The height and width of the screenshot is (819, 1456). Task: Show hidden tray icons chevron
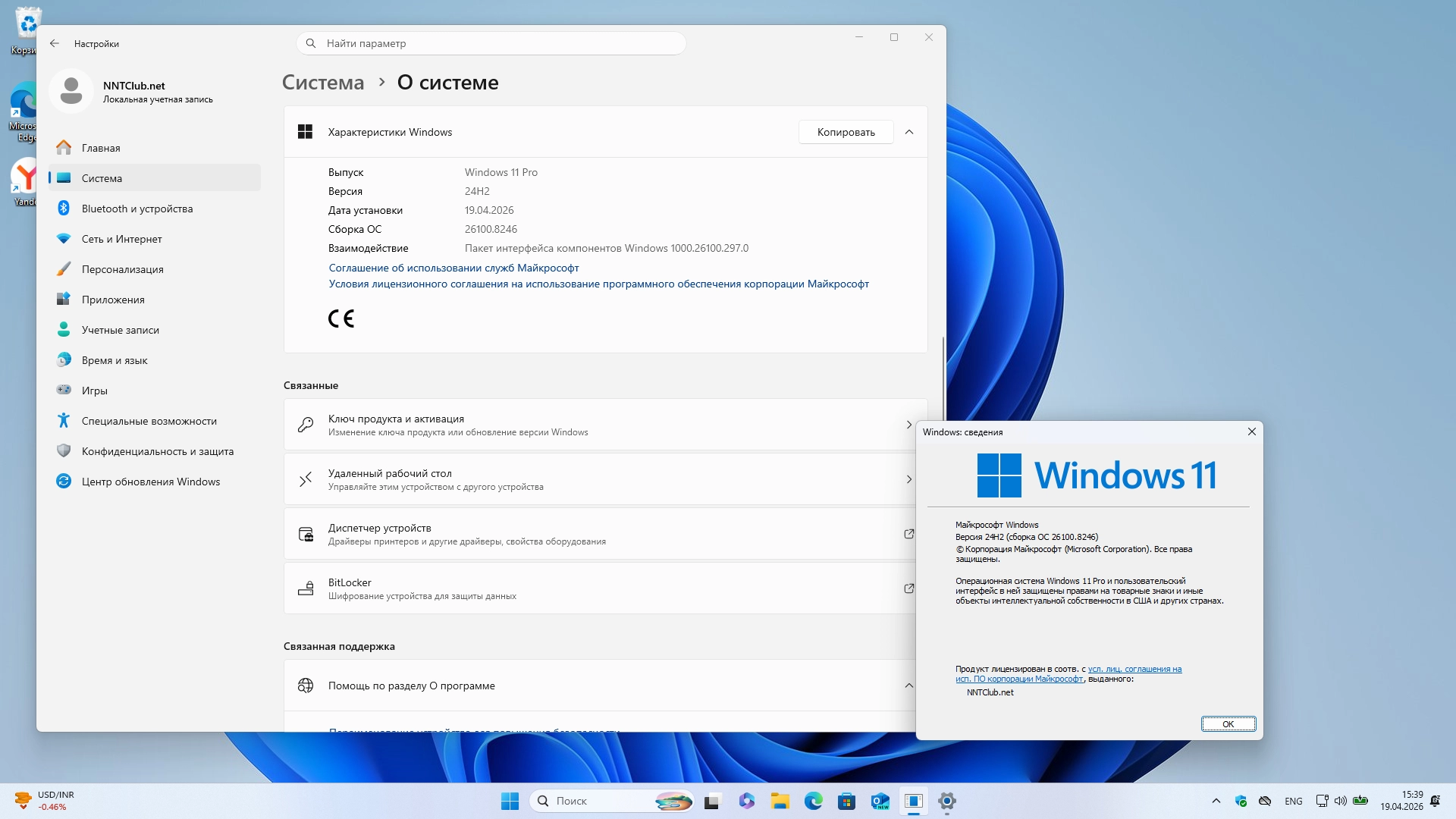click(1216, 801)
